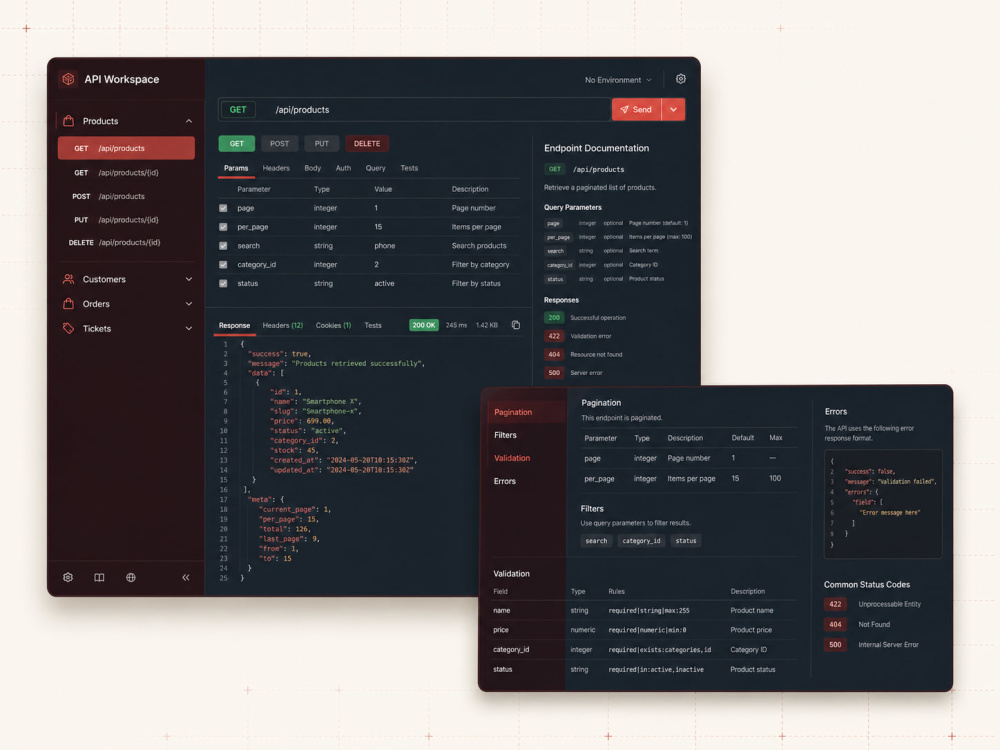Viewport: 1000px width, 750px height.
Task: Open the No Environment dropdown
Action: [618, 80]
